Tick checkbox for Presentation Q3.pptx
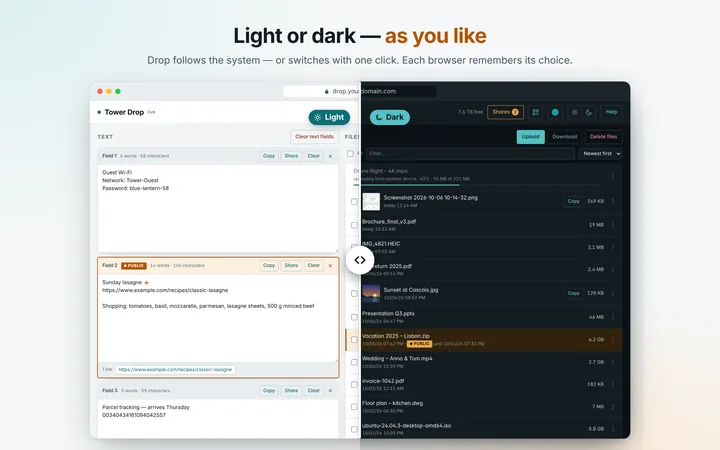The width and height of the screenshot is (720, 450). 354,317
